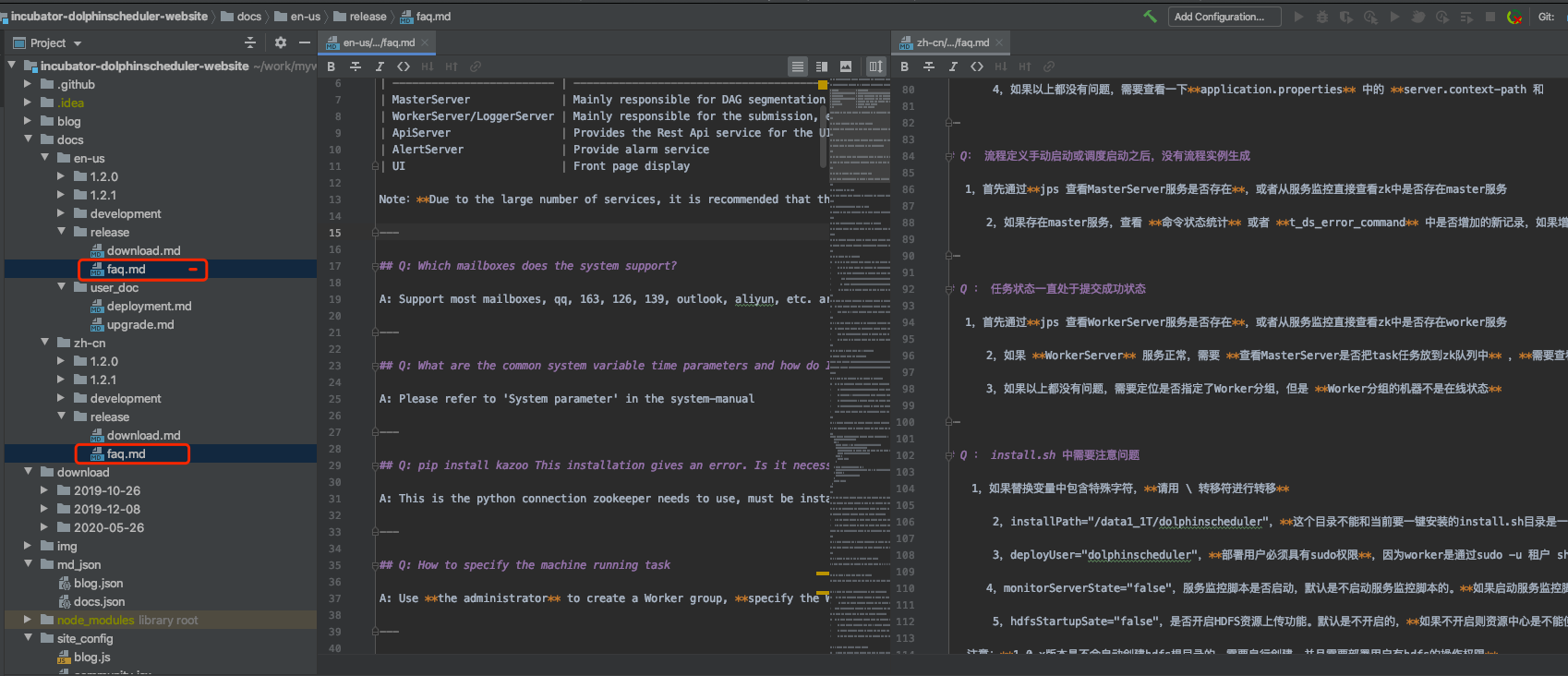Switch to editor and preview split mode
This screenshot has height=676, width=1568.
822,66
